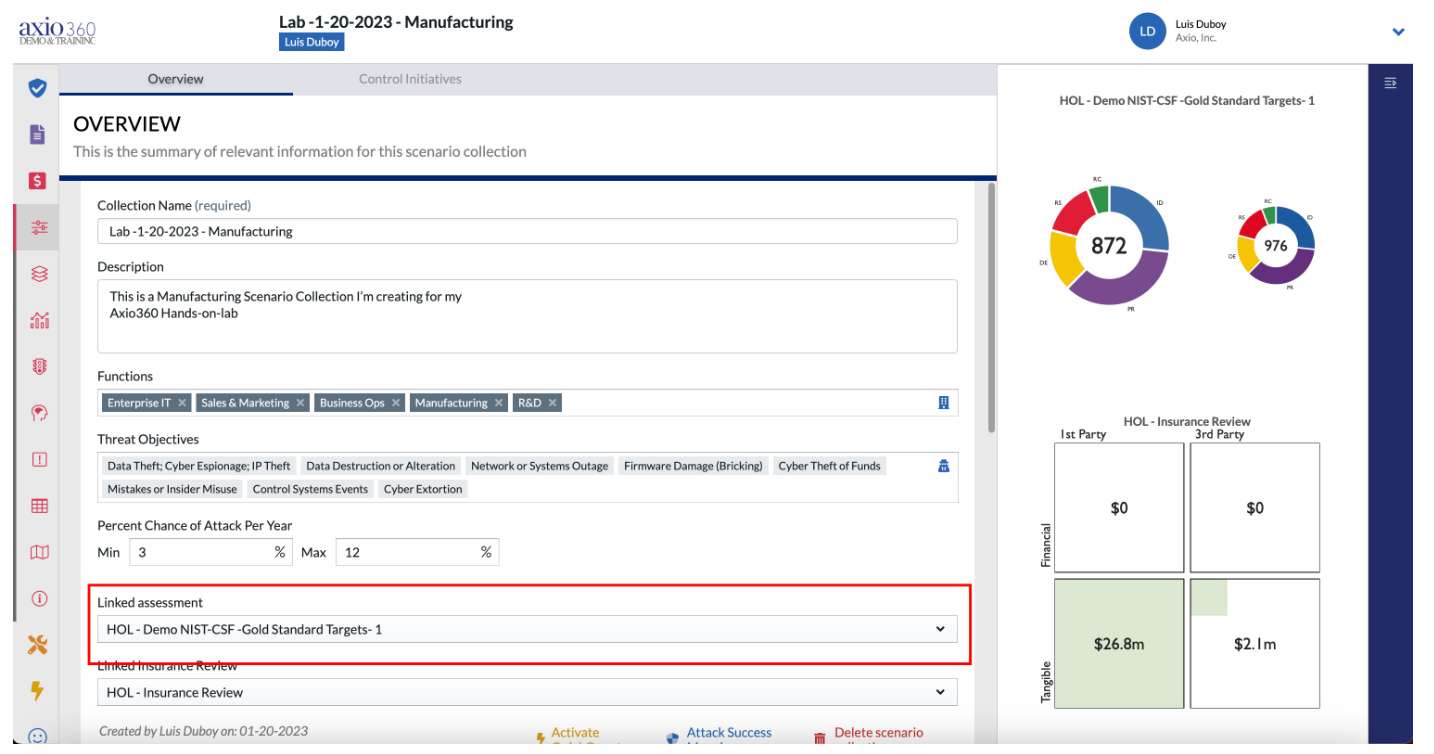
Task: Click the 976 target donut chart
Action: (1275, 245)
